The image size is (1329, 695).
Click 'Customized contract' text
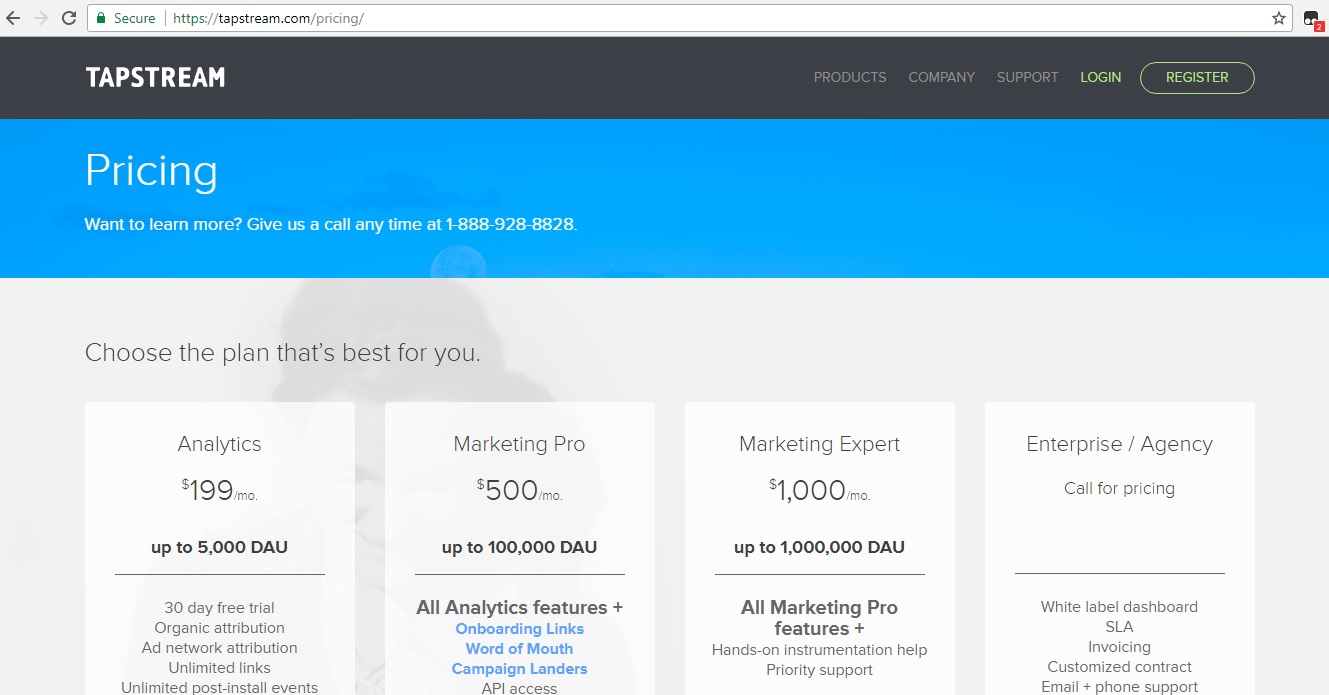pyautogui.click(x=1119, y=667)
